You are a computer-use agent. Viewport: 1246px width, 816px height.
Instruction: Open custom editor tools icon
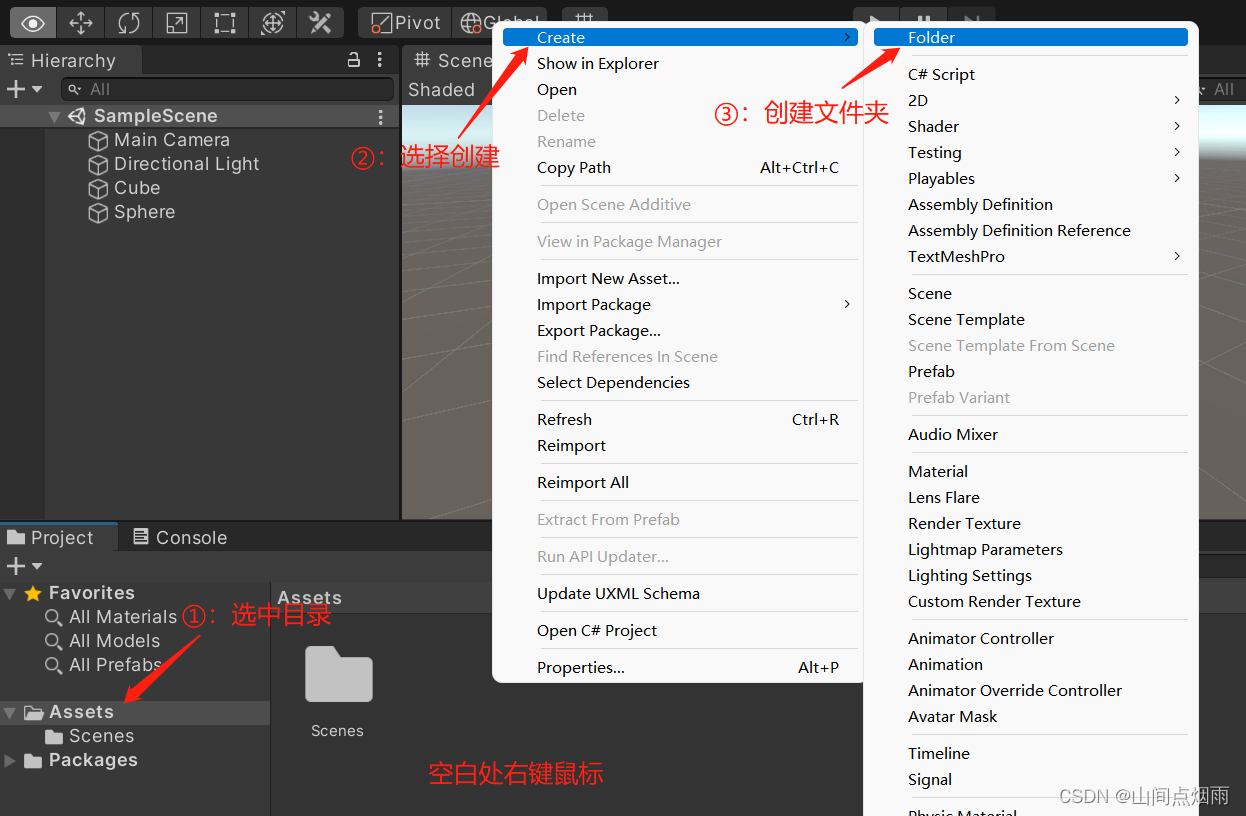point(321,22)
